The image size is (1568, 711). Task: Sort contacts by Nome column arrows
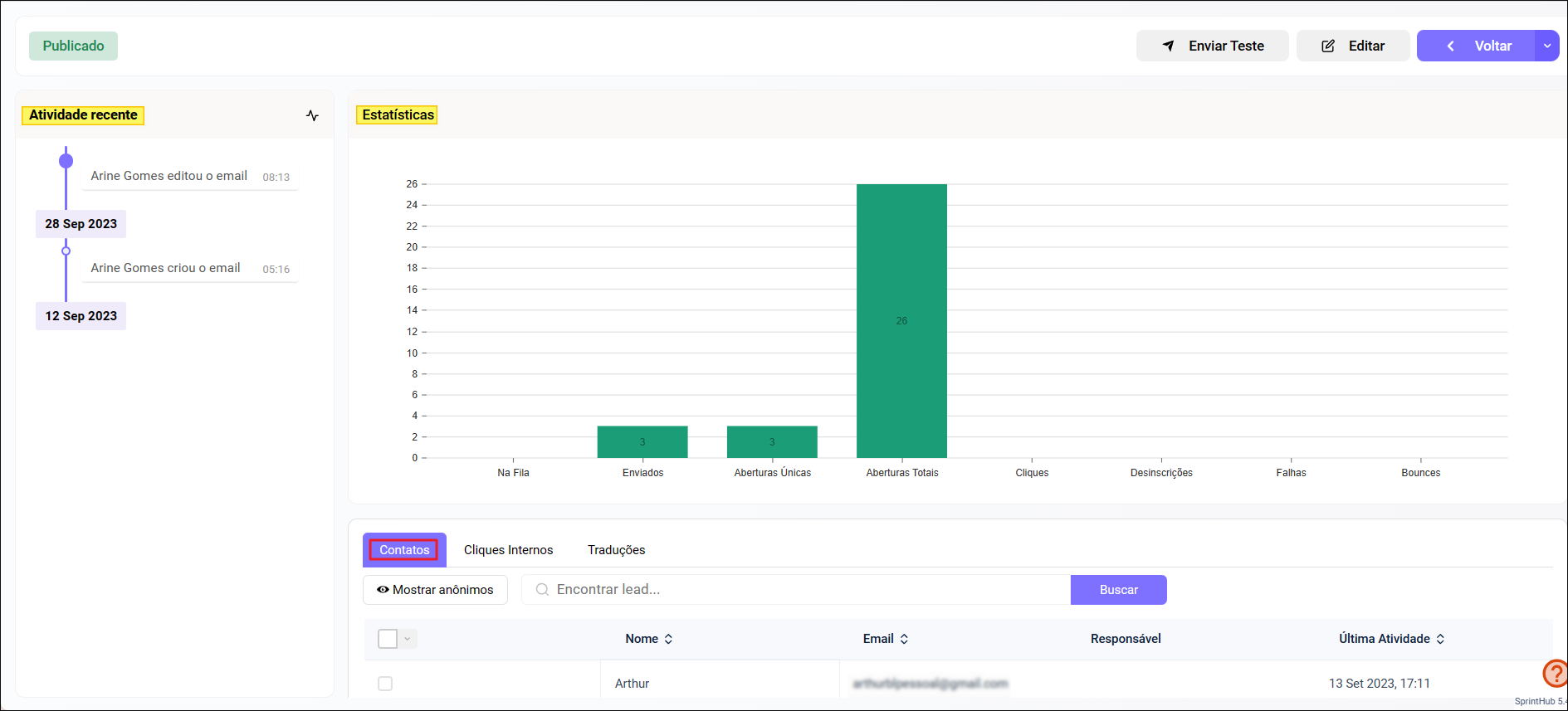tap(669, 639)
